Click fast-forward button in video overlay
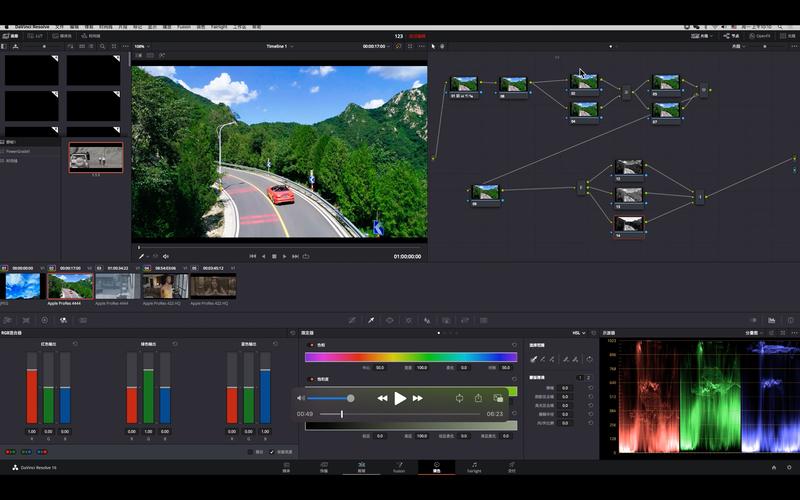 (x=417, y=398)
